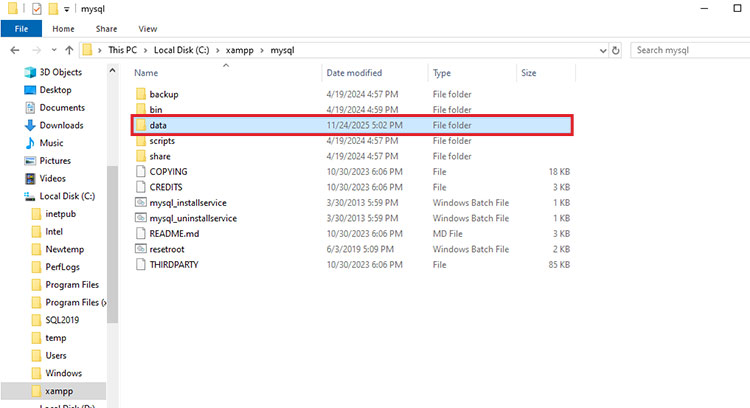The height and width of the screenshot is (408, 750).
Task: Select the Newtemp folder in tree
Action: [65, 249]
